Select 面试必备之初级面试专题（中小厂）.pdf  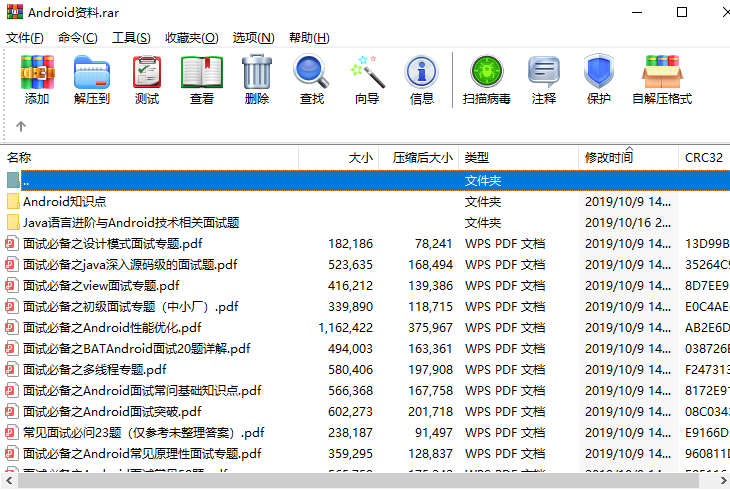coord(131,307)
